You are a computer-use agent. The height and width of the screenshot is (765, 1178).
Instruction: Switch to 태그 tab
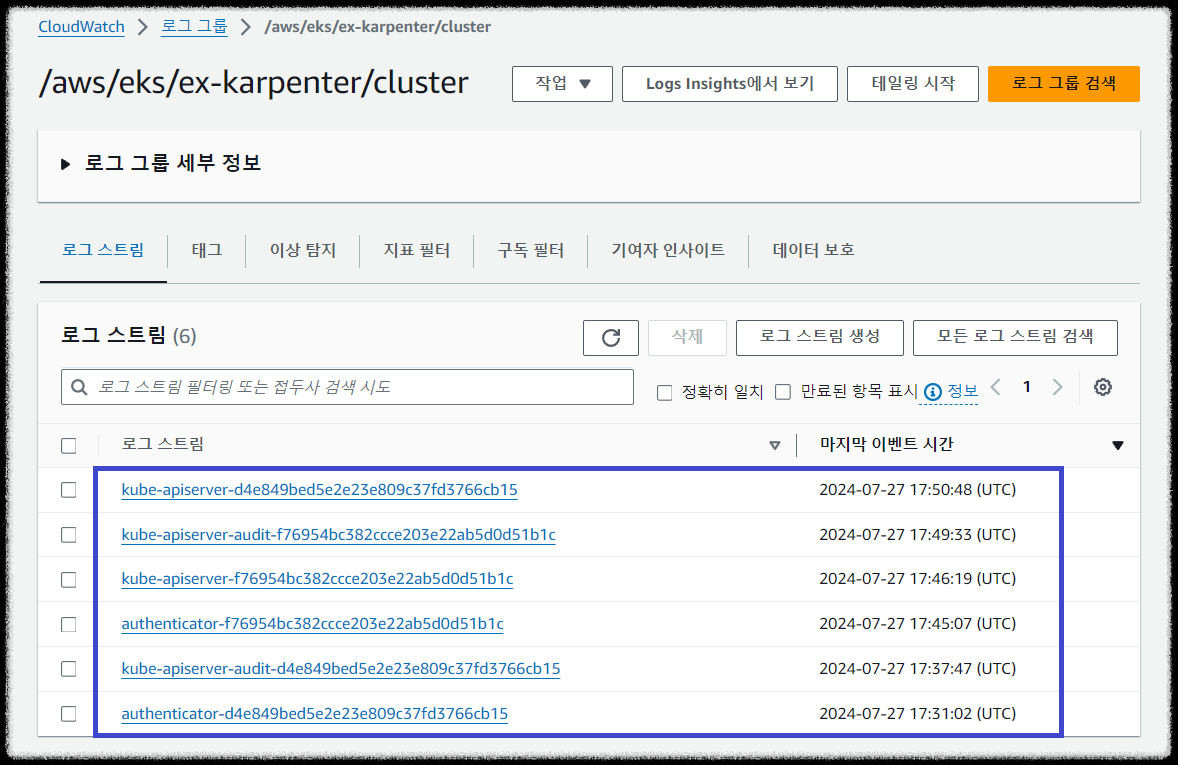tap(207, 250)
